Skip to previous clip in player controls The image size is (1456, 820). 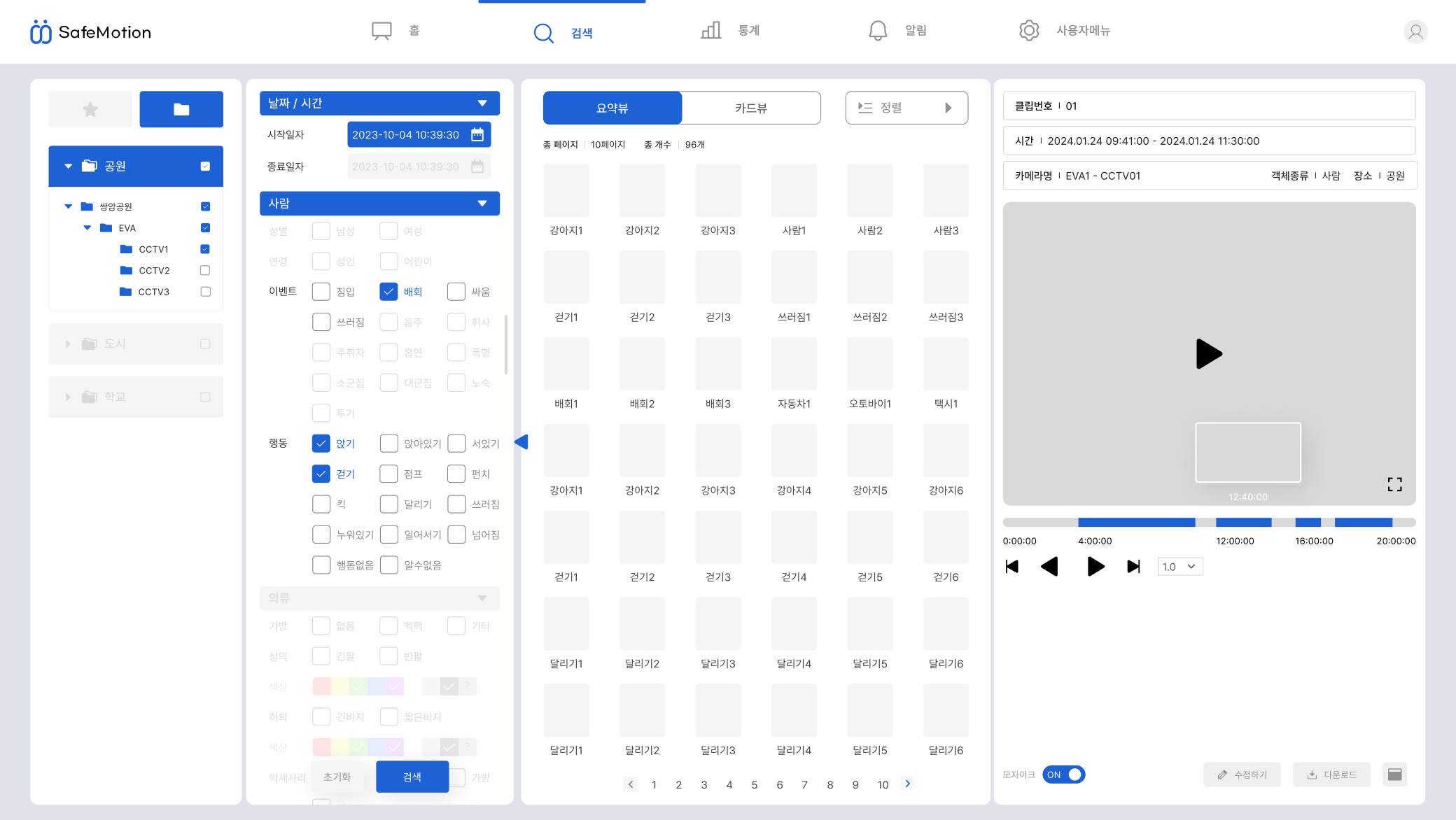[1011, 567]
